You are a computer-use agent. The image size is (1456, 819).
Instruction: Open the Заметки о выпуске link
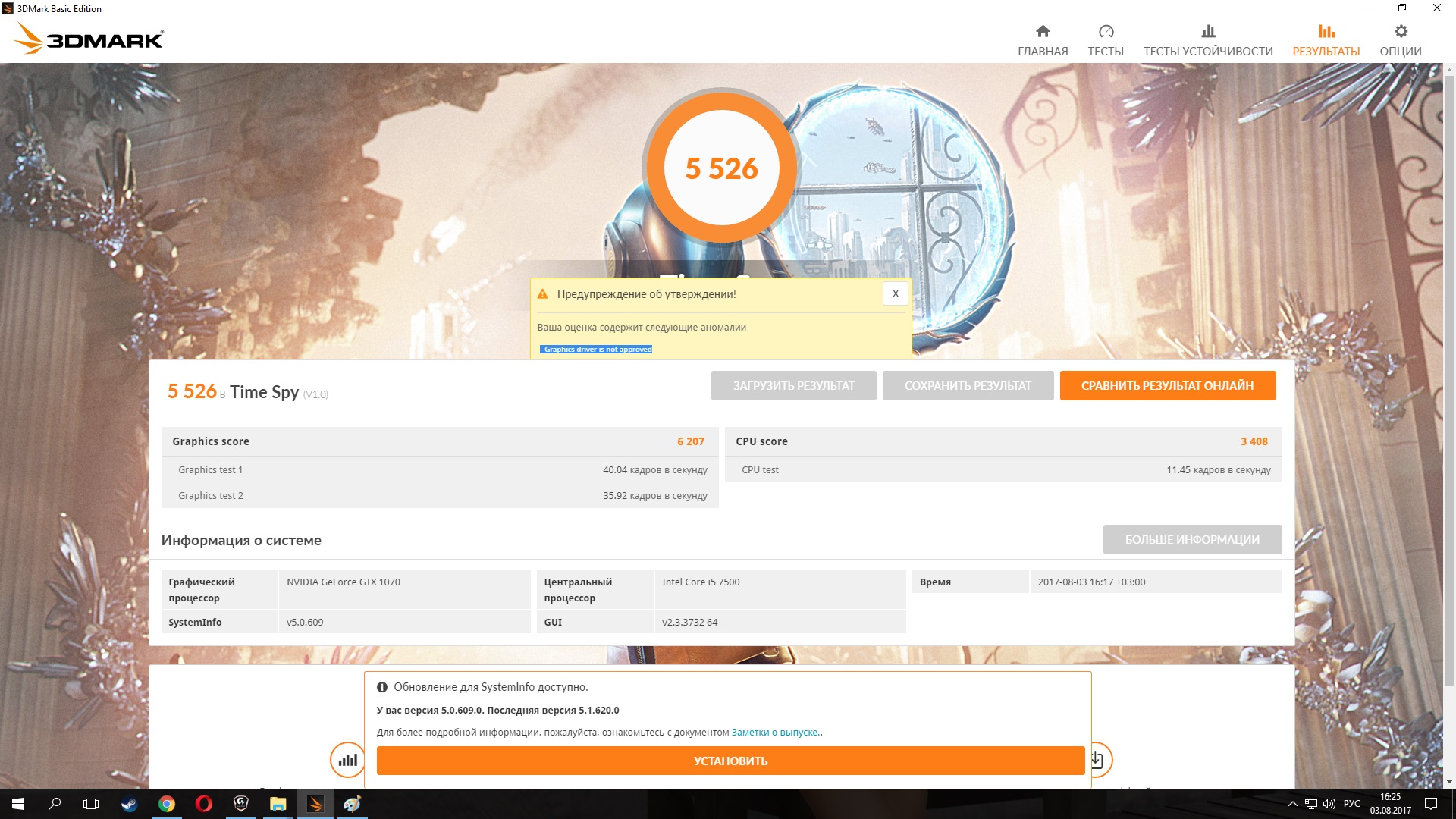coord(774,732)
